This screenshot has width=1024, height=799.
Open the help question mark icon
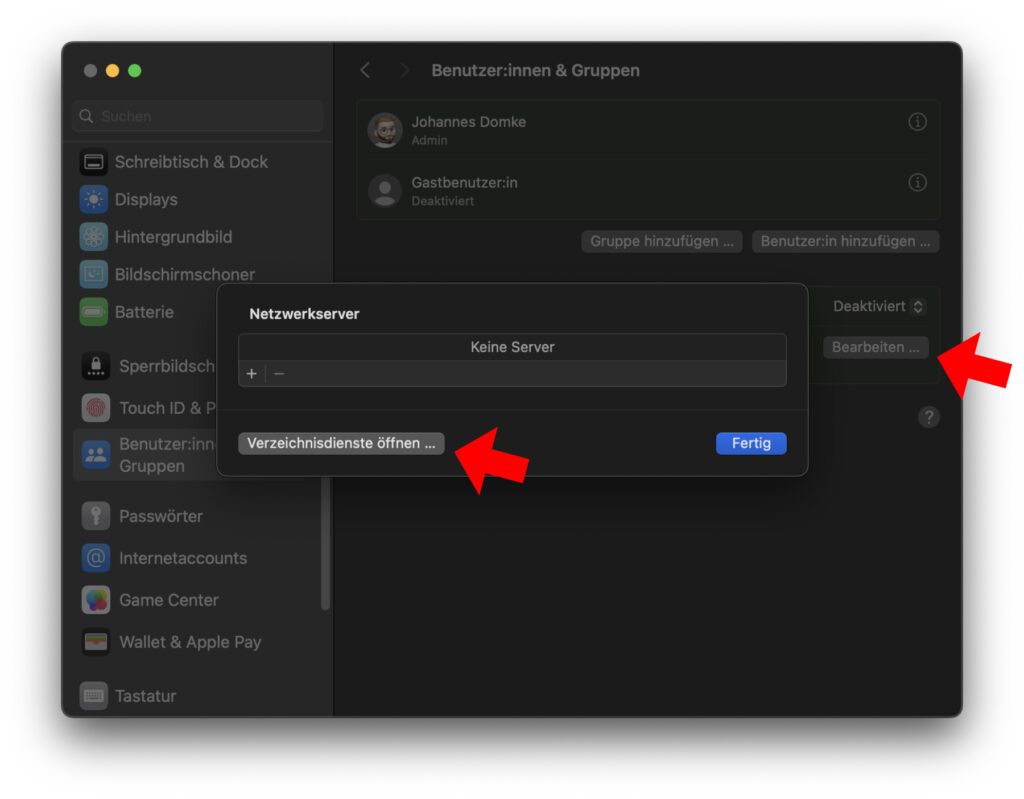click(929, 418)
